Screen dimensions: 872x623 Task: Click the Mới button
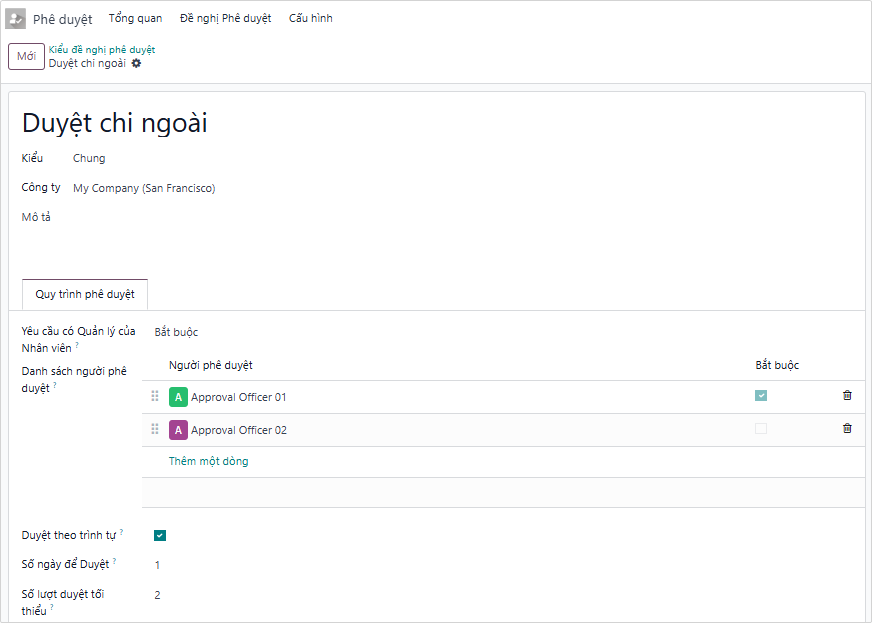coord(26,57)
